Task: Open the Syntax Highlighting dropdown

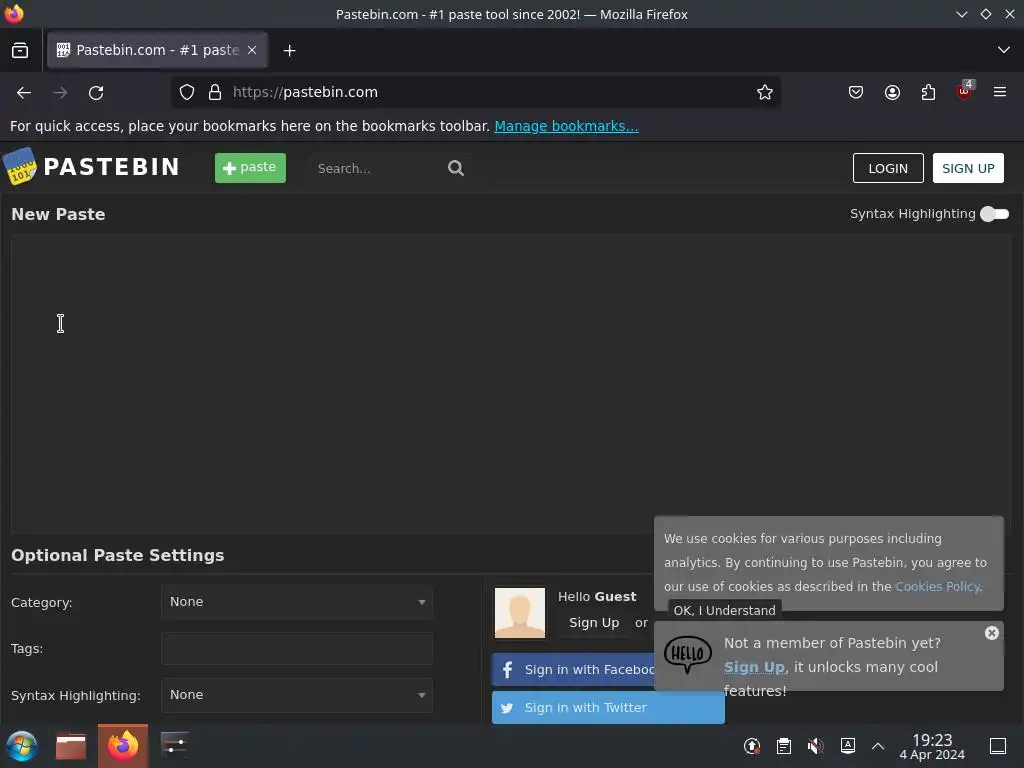Action: click(x=297, y=695)
